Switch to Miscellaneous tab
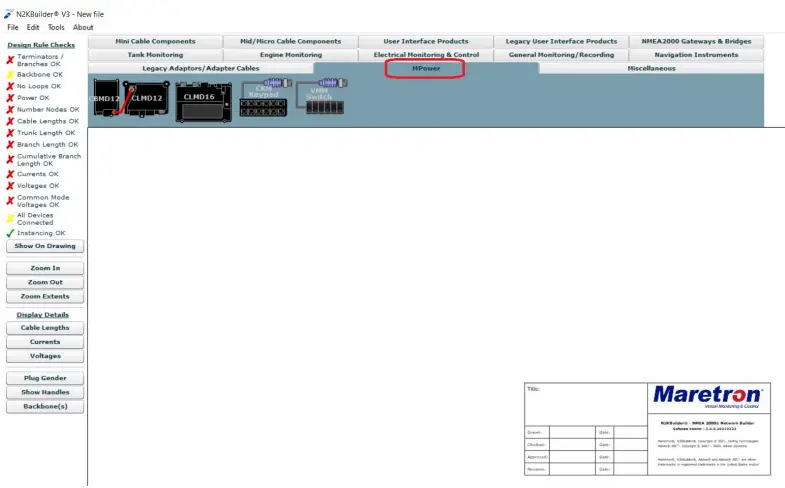 651,69
